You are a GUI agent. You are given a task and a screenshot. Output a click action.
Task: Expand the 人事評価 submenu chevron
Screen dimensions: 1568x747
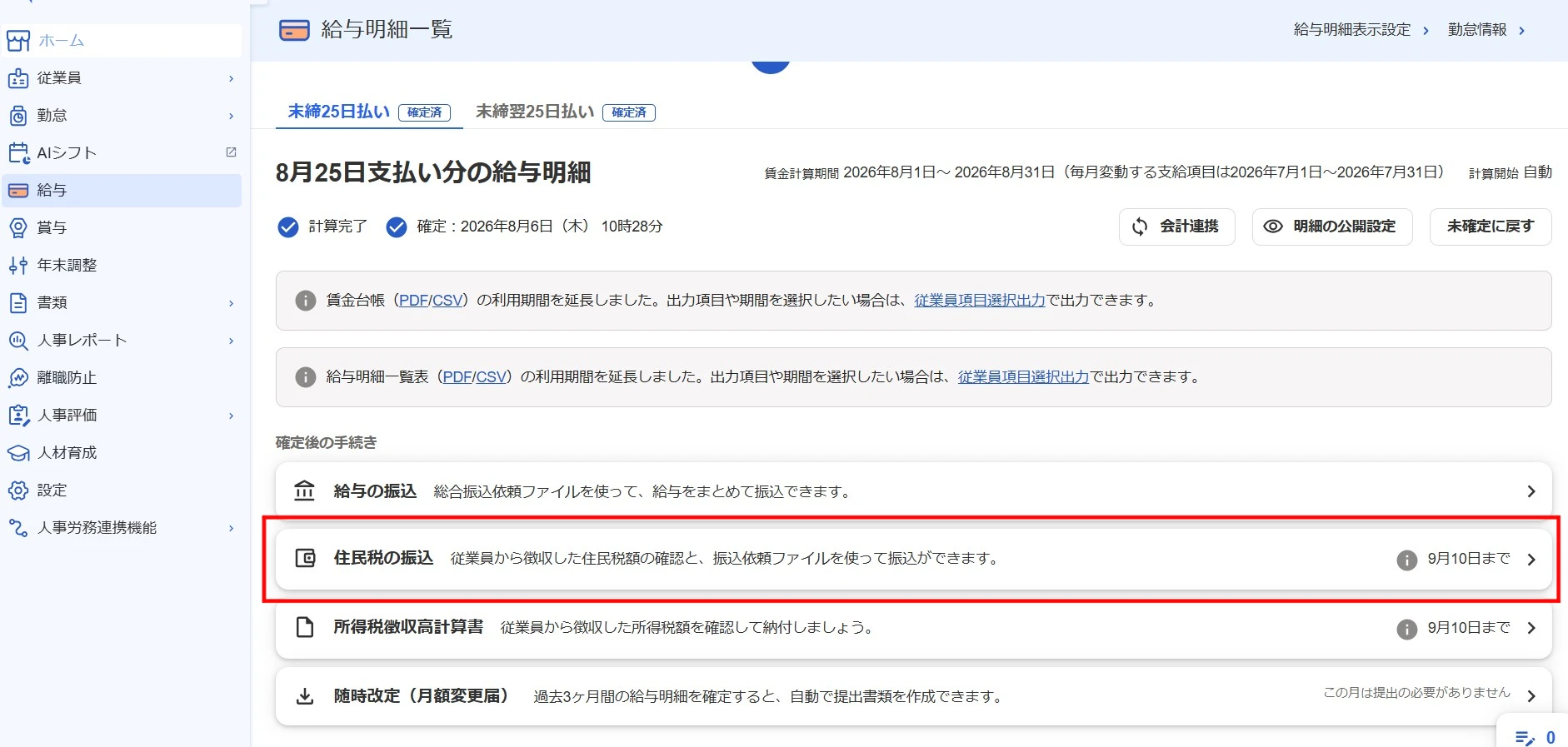(x=232, y=416)
